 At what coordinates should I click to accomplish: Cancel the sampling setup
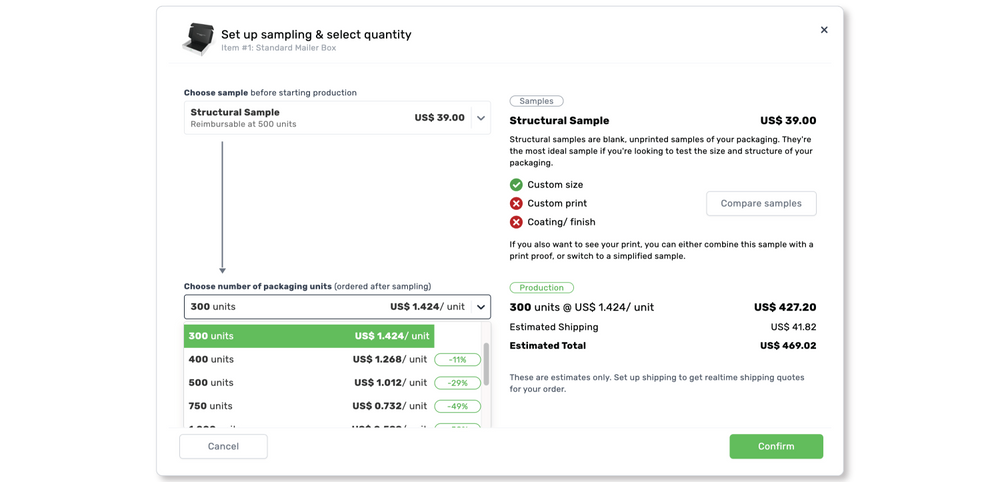point(223,446)
